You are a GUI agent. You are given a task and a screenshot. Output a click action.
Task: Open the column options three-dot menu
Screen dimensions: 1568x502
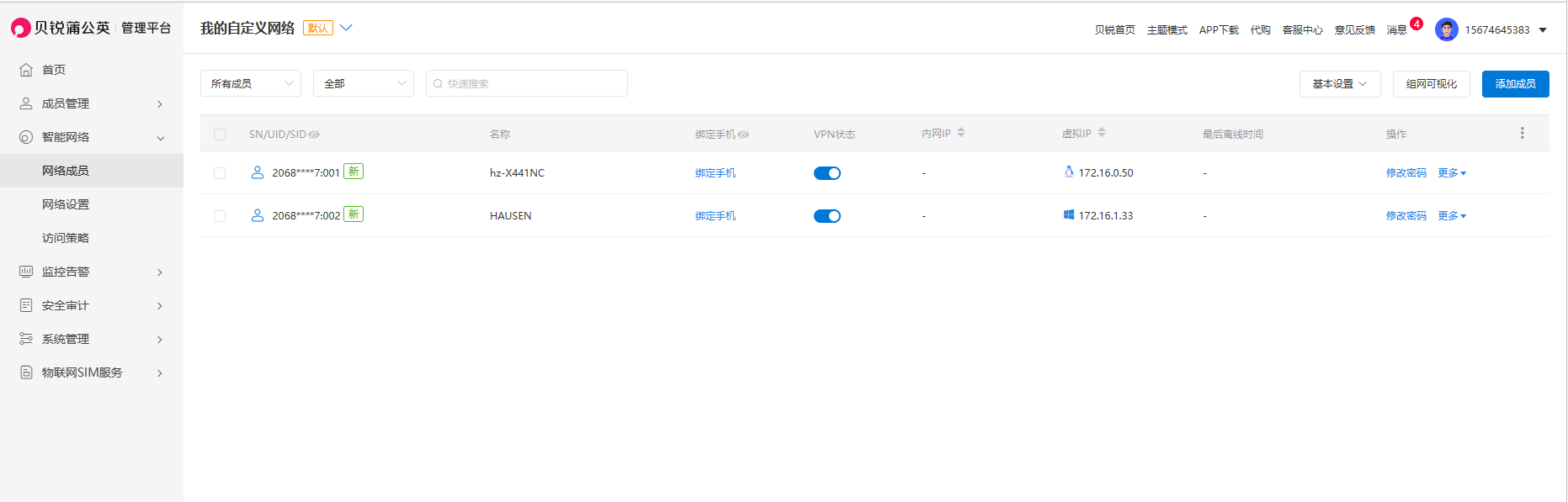[1522, 134]
